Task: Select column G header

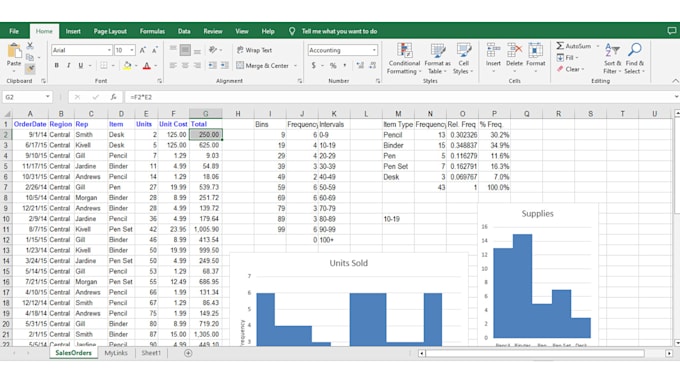Action: pyautogui.click(x=206, y=114)
